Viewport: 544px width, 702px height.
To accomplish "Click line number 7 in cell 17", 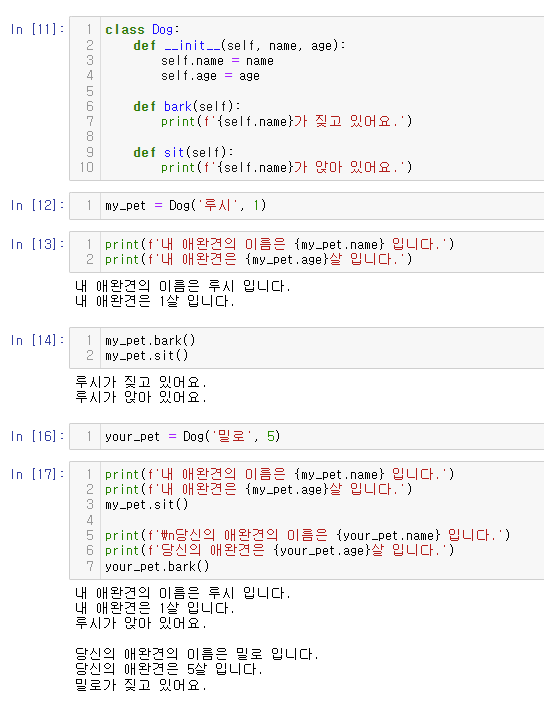I will 90,567.
